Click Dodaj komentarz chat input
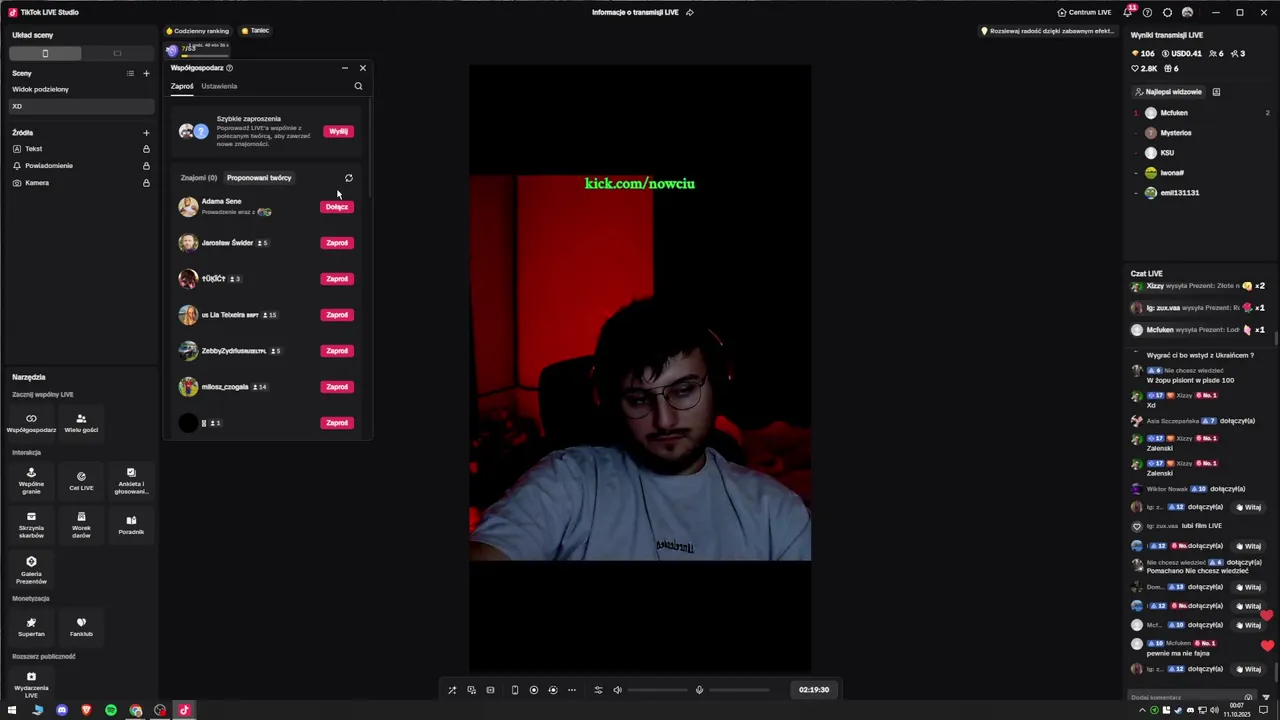Viewport: 1280px width, 720px height. pyautogui.click(x=1186, y=697)
